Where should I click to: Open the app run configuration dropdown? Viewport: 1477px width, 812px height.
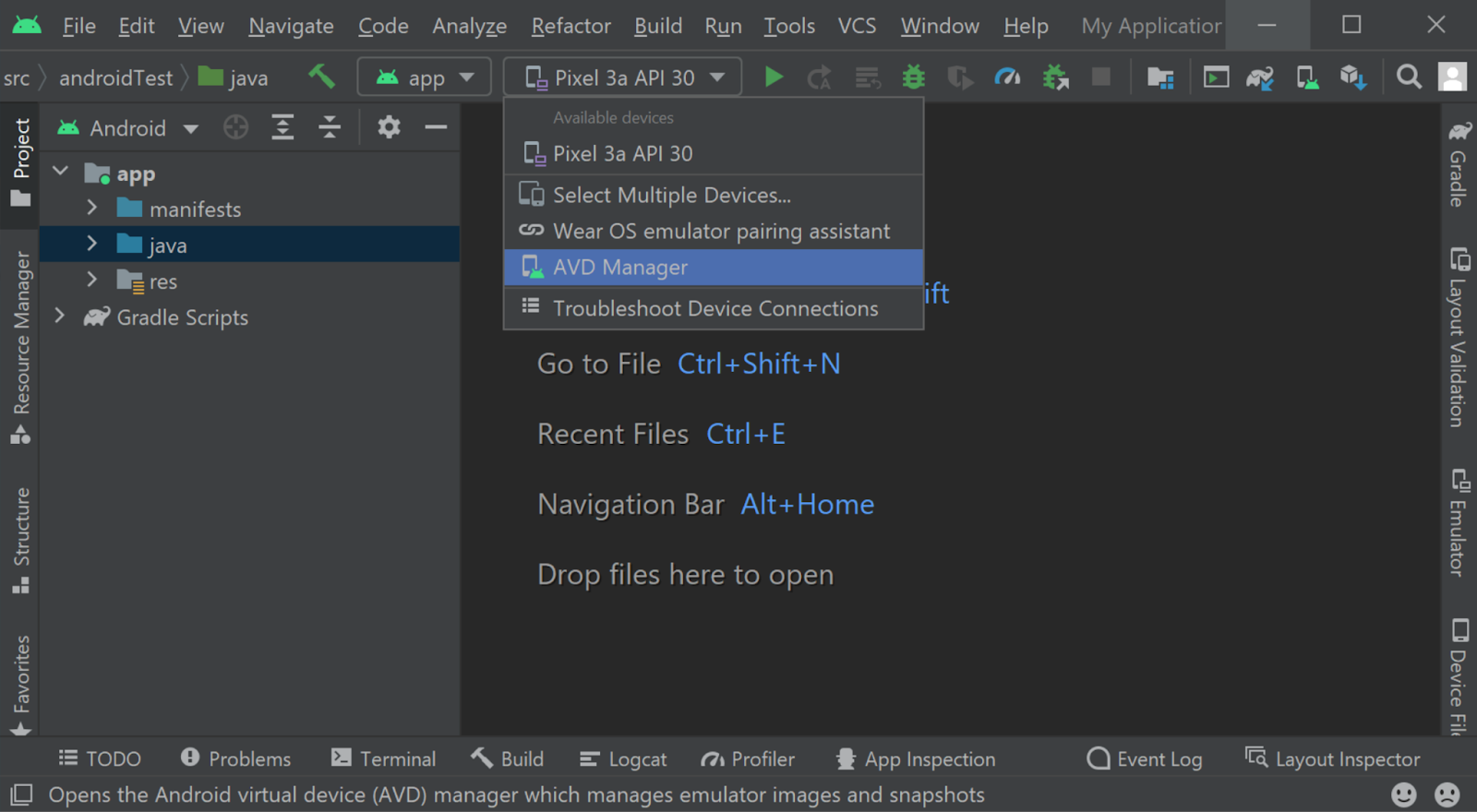(424, 78)
